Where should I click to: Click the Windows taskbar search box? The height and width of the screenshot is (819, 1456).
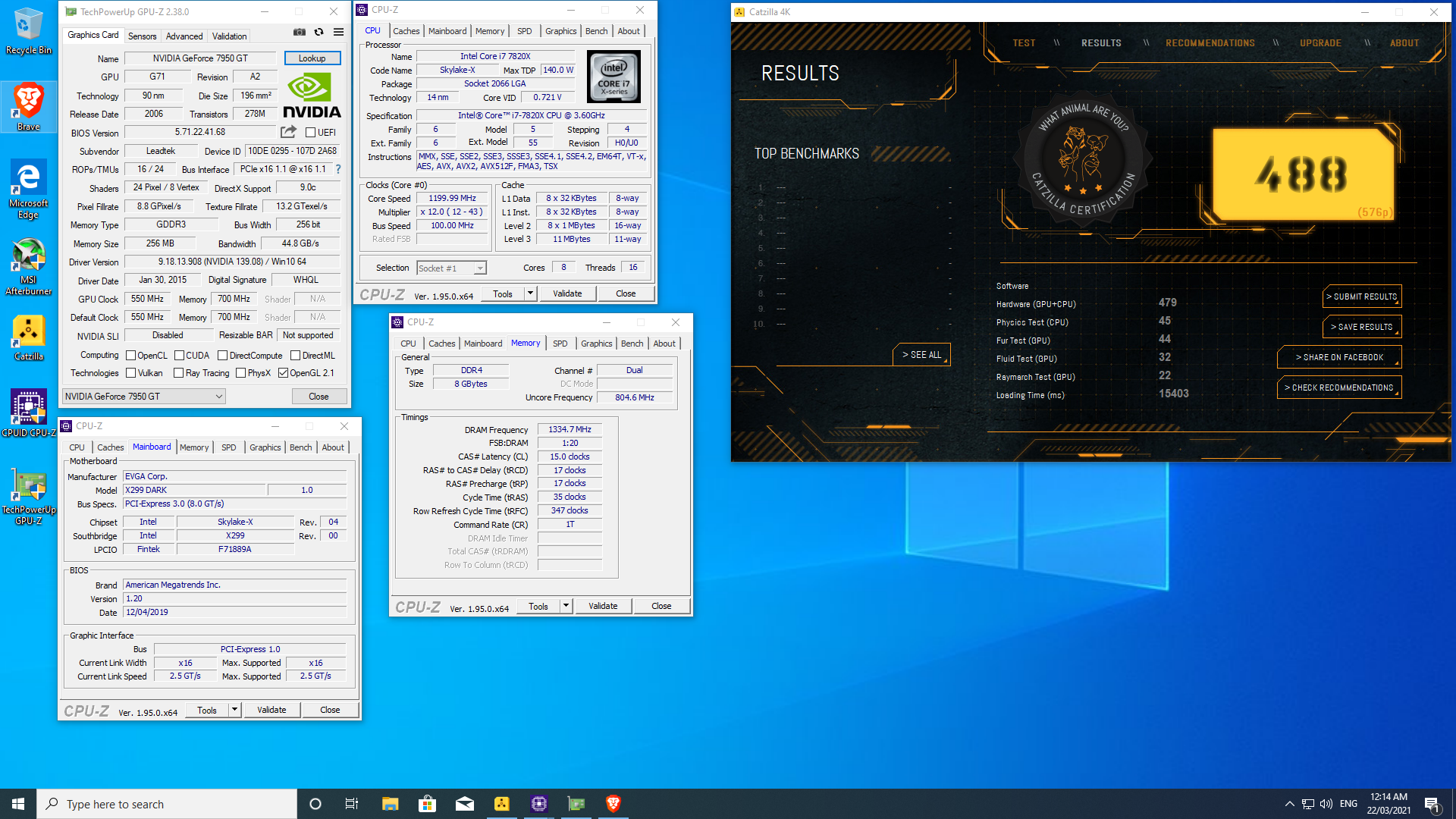point(167,804)
